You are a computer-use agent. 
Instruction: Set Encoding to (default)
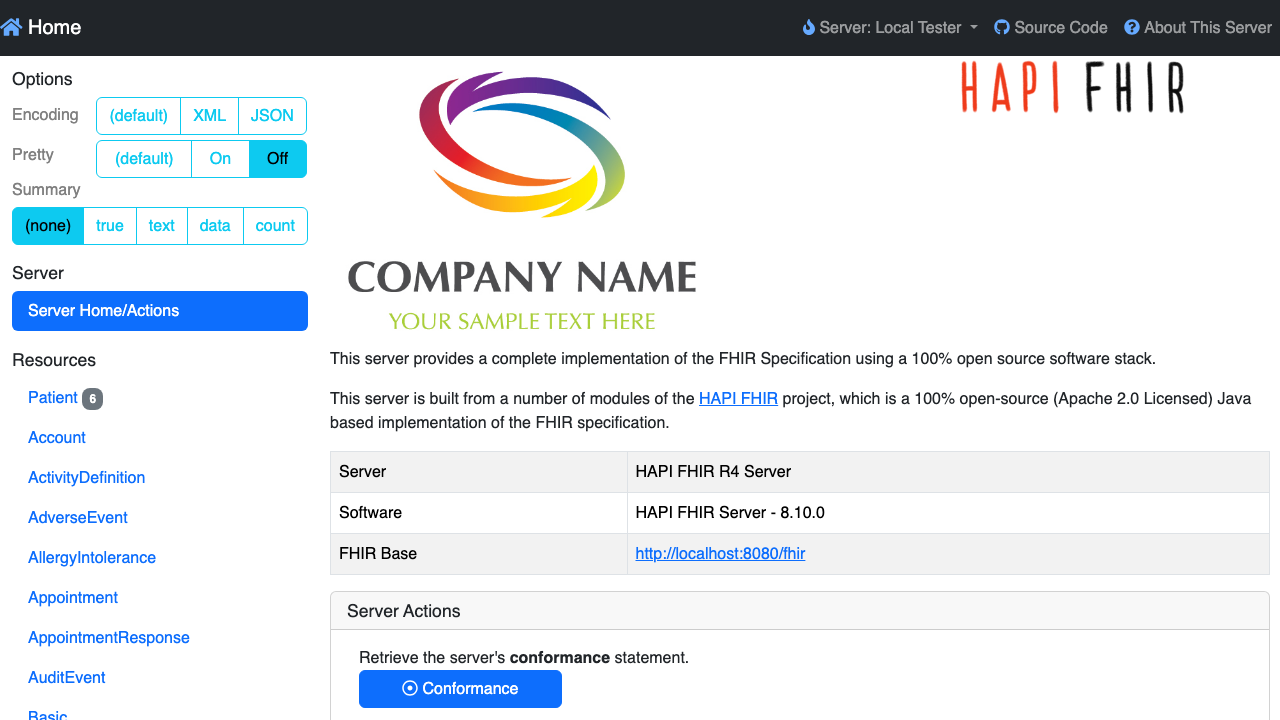click(x=138, y=116)
